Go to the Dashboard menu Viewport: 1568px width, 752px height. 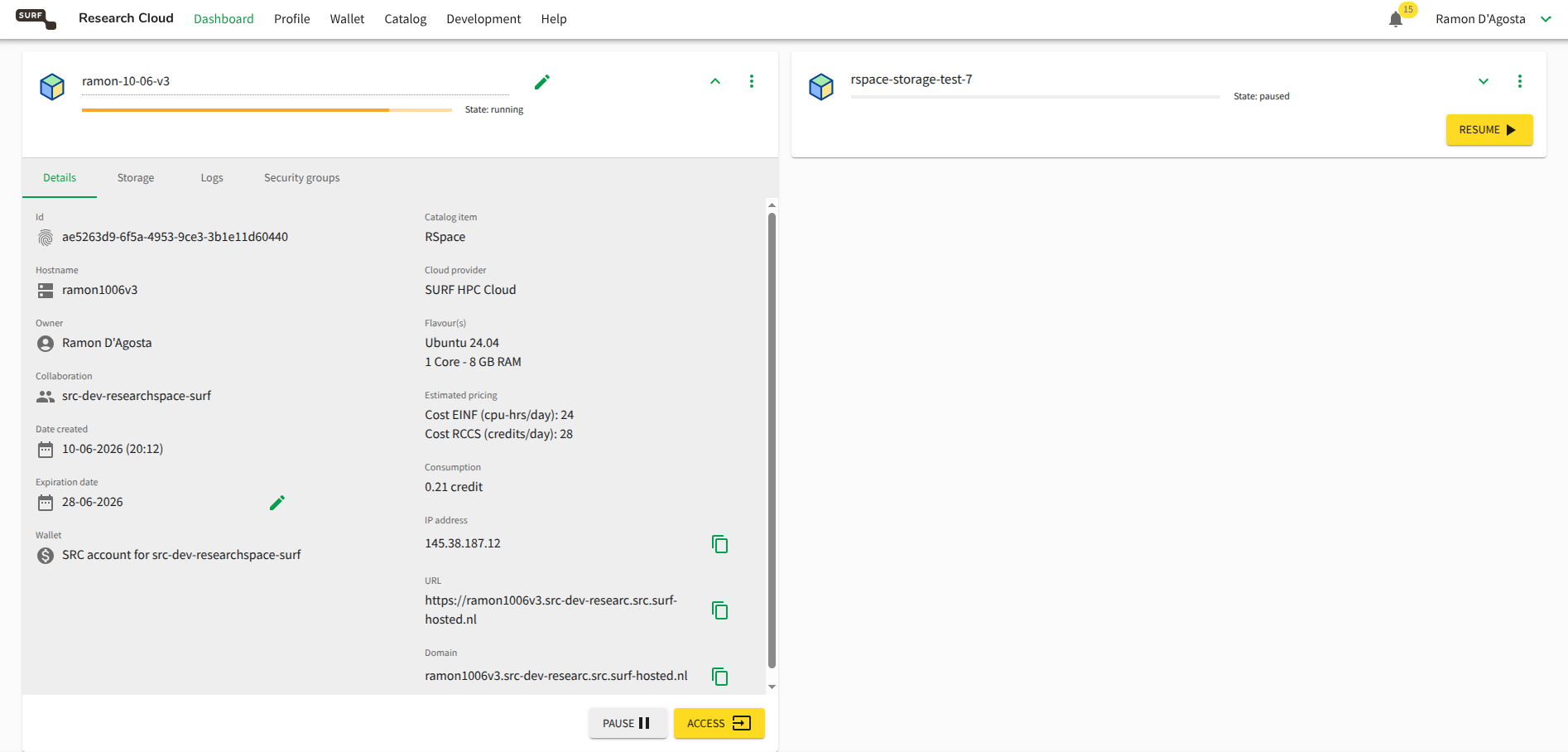[224, 19]
